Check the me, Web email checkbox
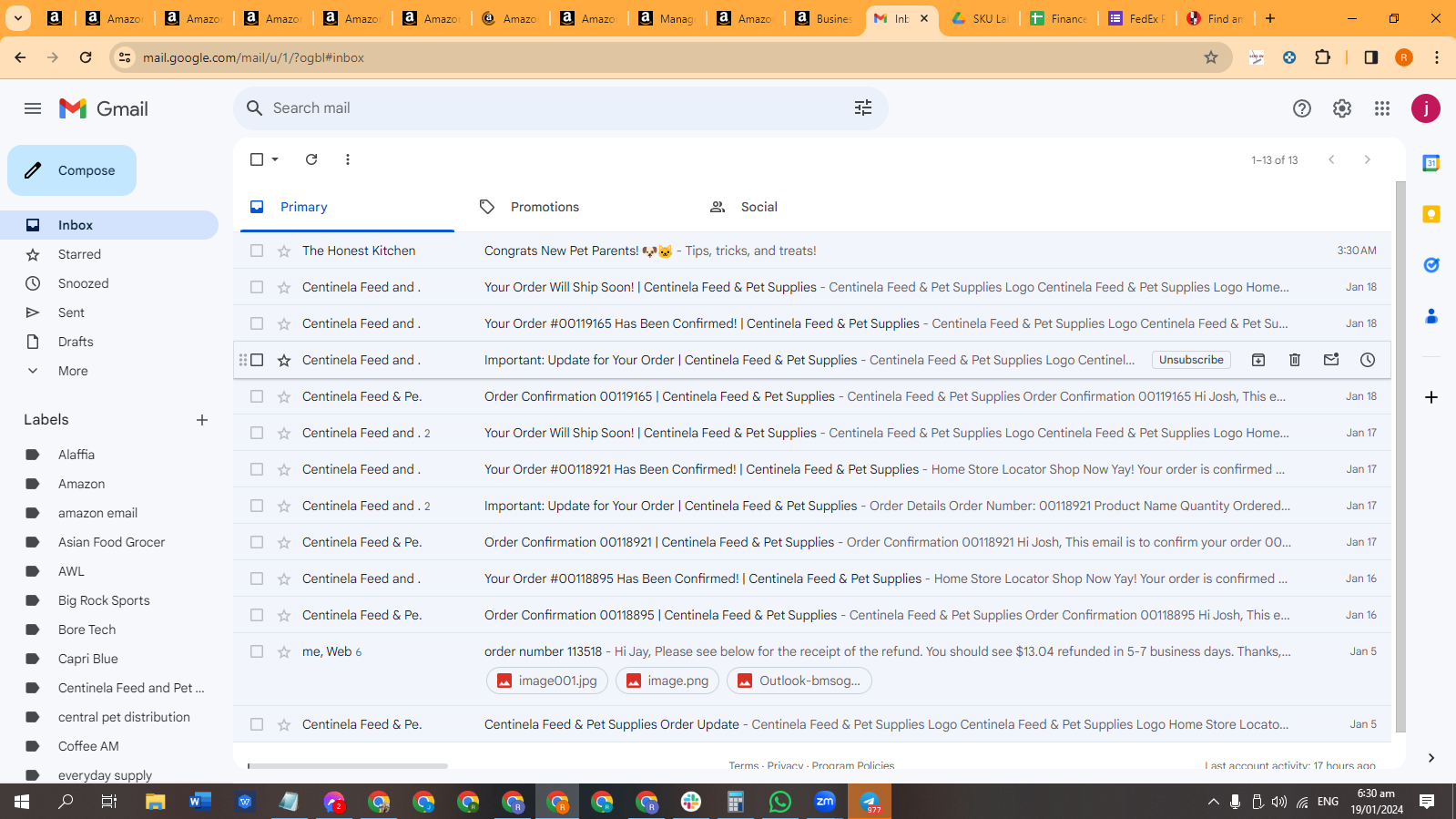 257,651
